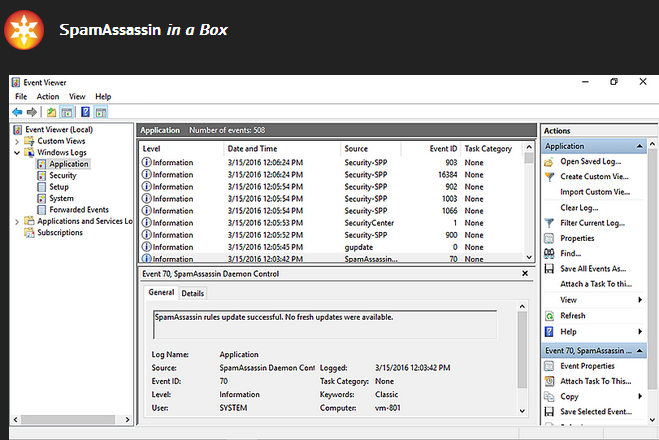The image size is (659, 440).
Task: Collapse the Windows Logs tree node
Action: pyautogui.click(x=17, y=153)
